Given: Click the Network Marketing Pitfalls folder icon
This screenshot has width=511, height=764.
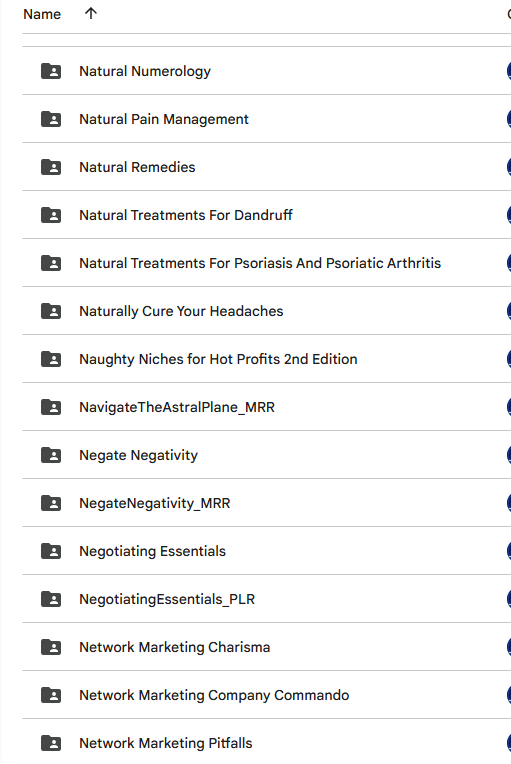Looking at the screenshot, I should (x=51, y=743).
